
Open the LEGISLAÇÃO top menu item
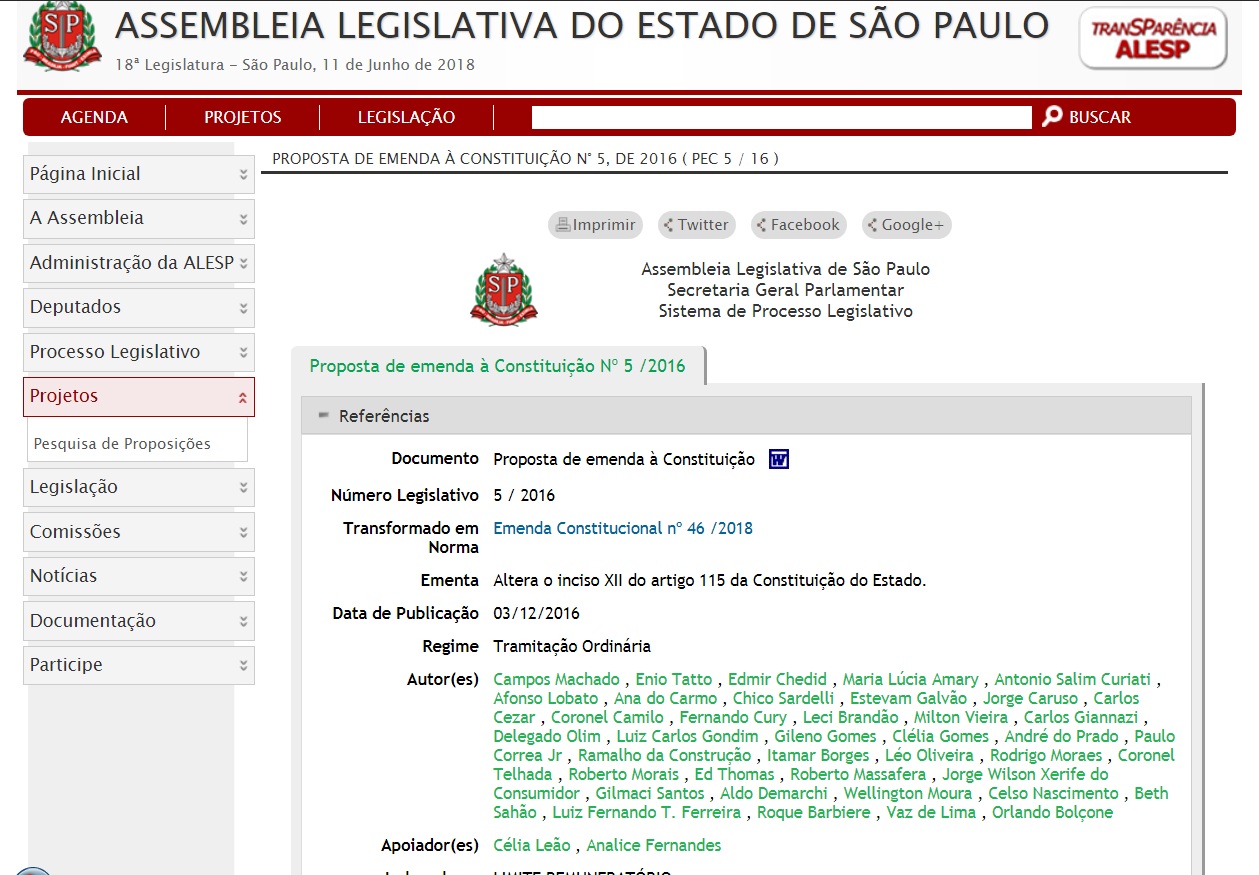click(406, 117)
